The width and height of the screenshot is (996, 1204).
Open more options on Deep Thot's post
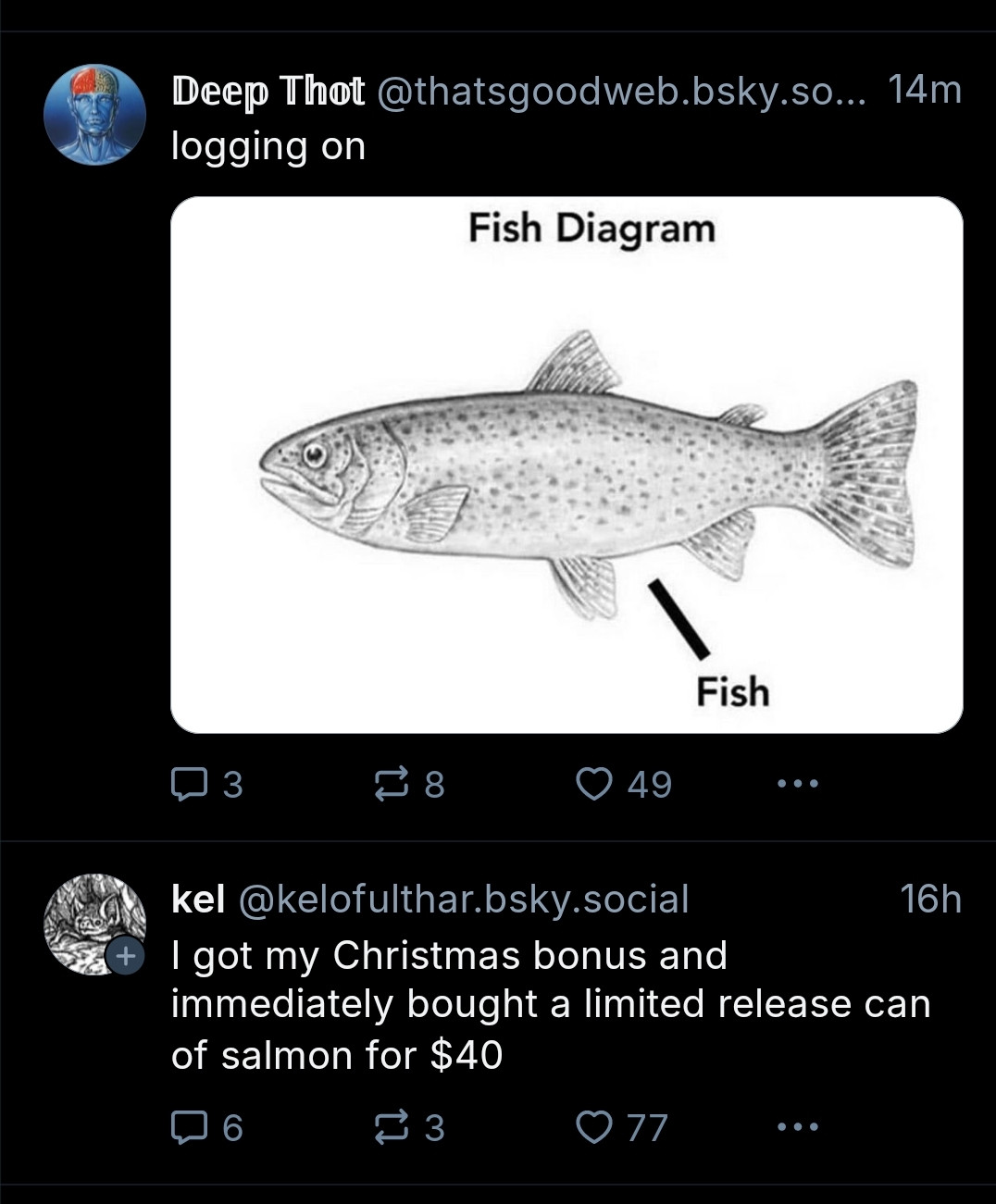[798, 784]
